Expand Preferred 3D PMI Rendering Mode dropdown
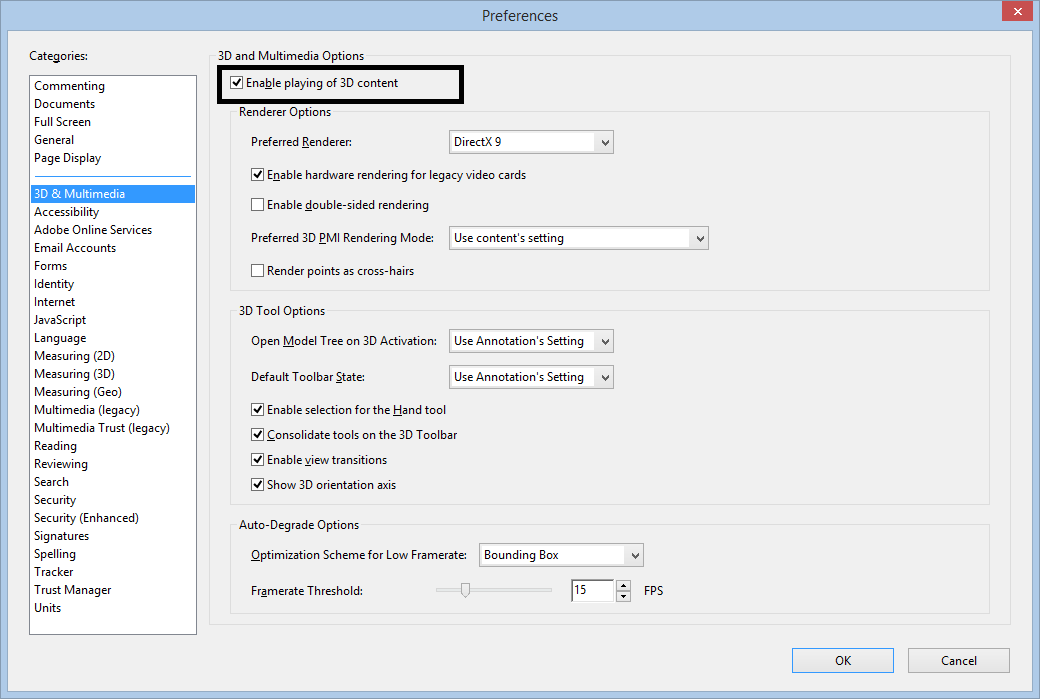 579,238
